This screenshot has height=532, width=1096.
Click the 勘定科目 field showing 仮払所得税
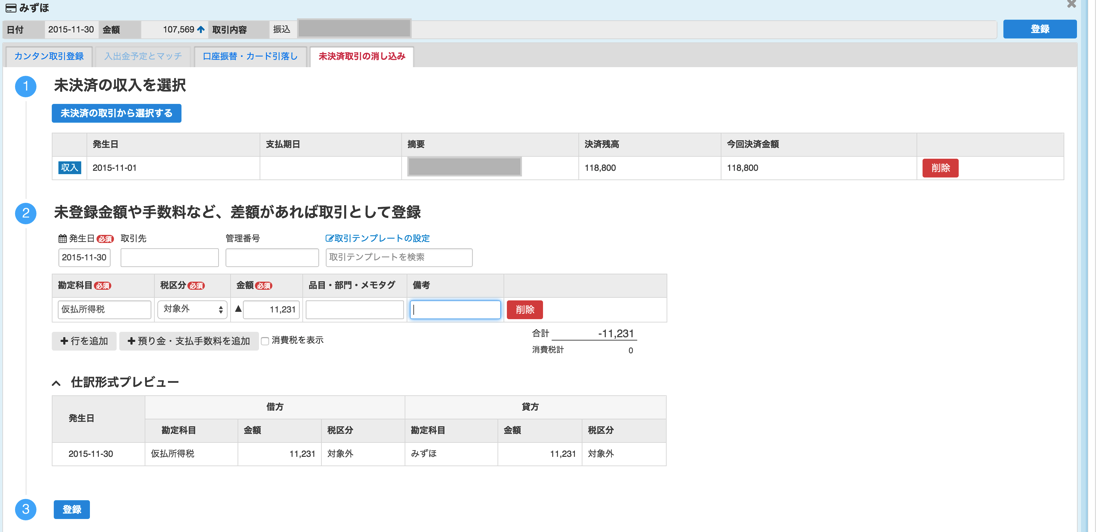[x=104, y=310]
